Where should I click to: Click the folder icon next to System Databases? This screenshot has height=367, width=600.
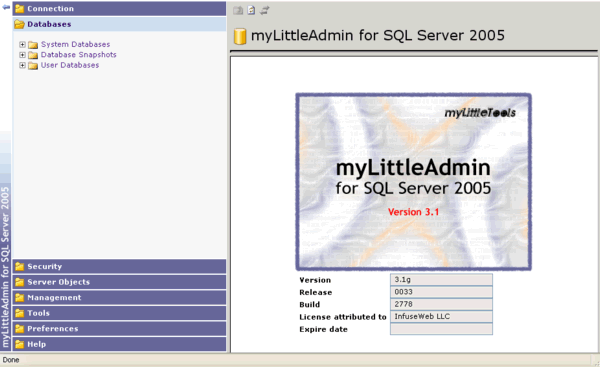[x=33, y=45]
